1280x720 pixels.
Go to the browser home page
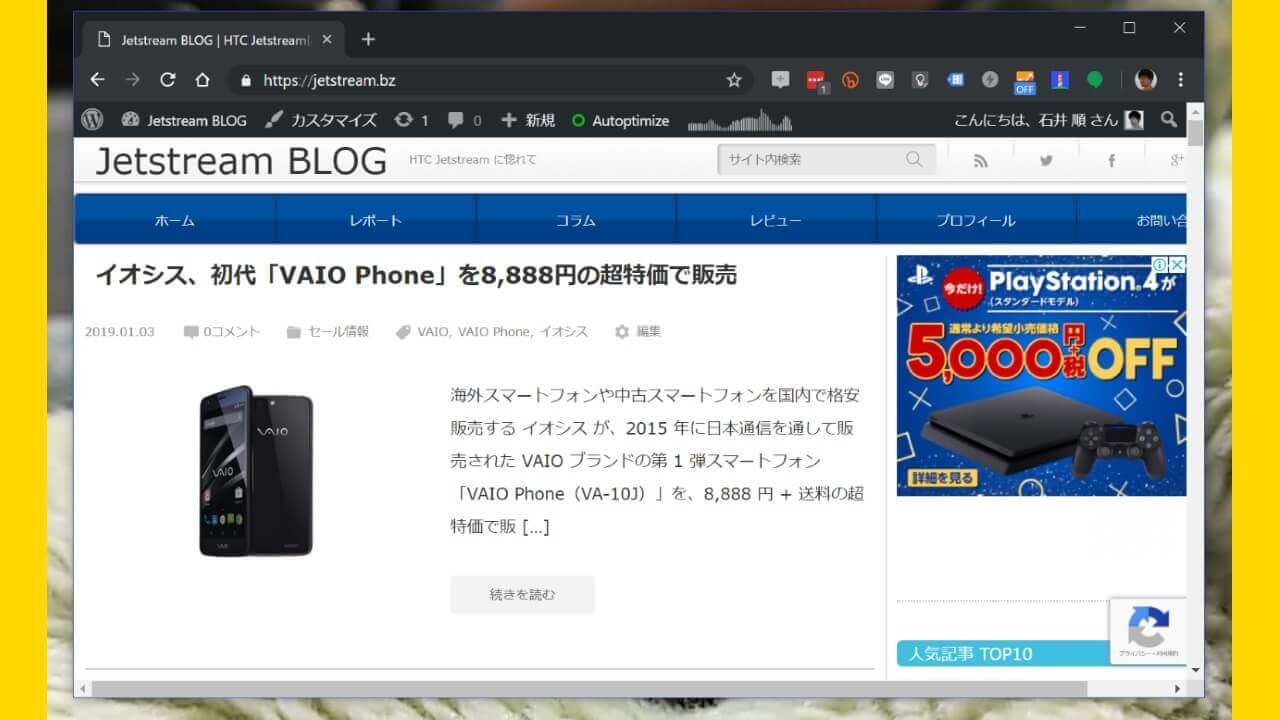(202, 80)
